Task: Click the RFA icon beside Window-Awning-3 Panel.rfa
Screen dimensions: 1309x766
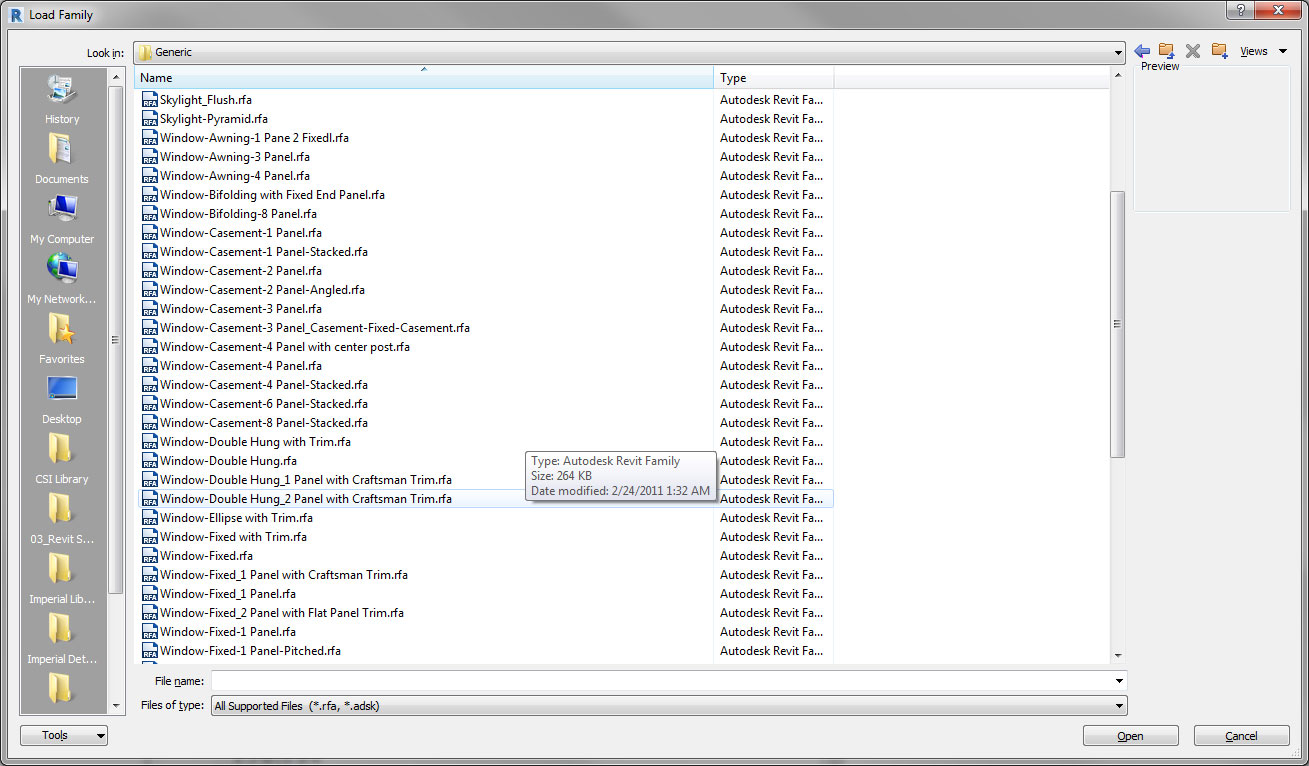Action: [x=149, y=157]
